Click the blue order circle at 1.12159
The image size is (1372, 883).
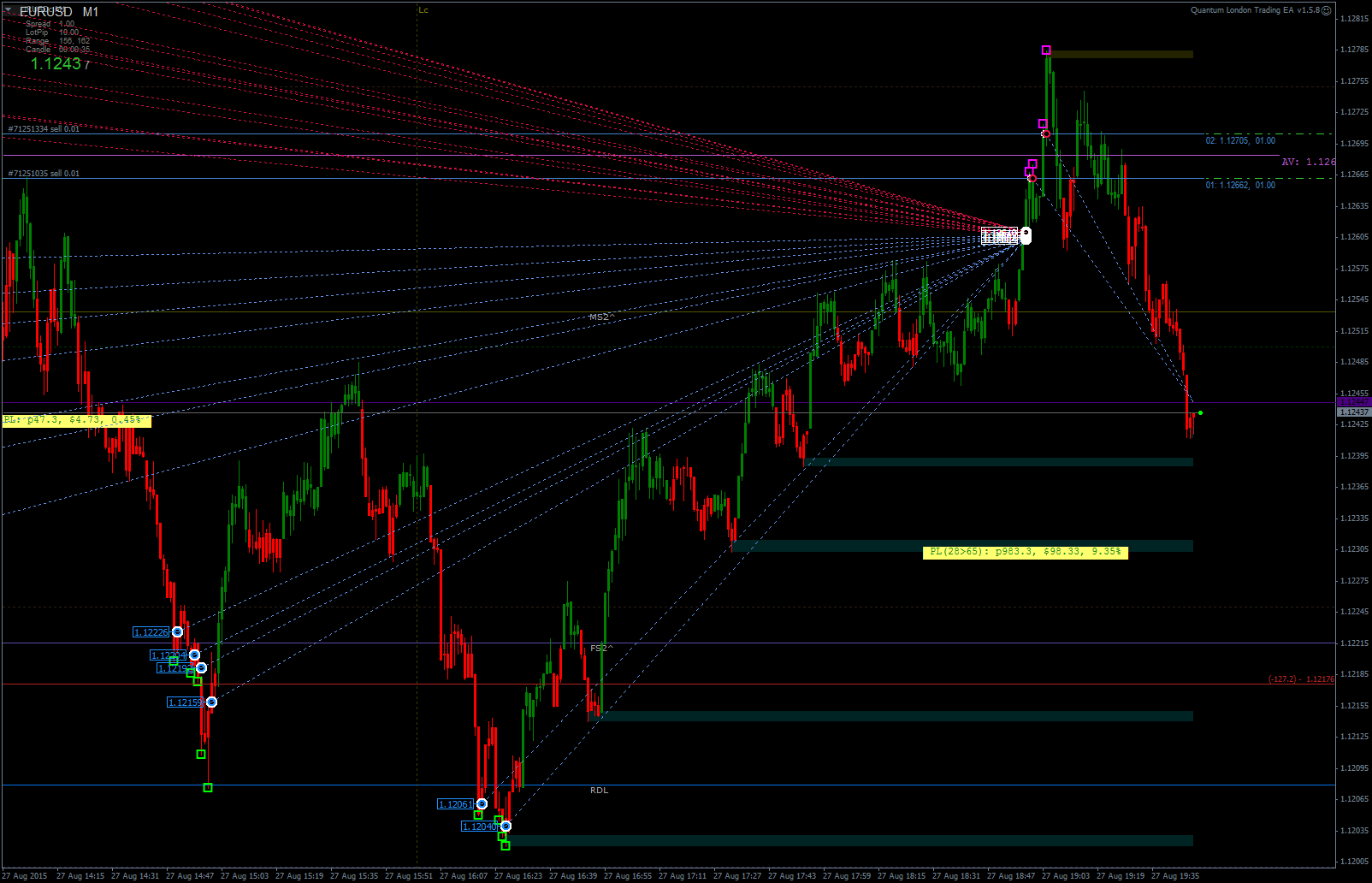211,702
